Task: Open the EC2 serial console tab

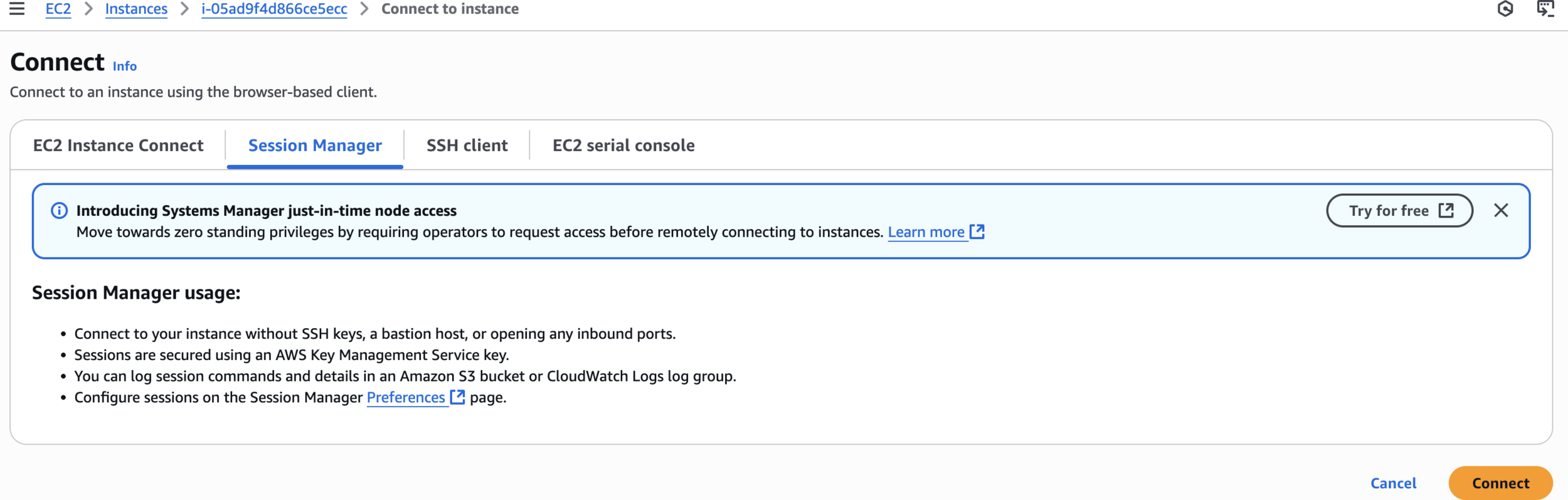Action: click(x=623, y=146)
